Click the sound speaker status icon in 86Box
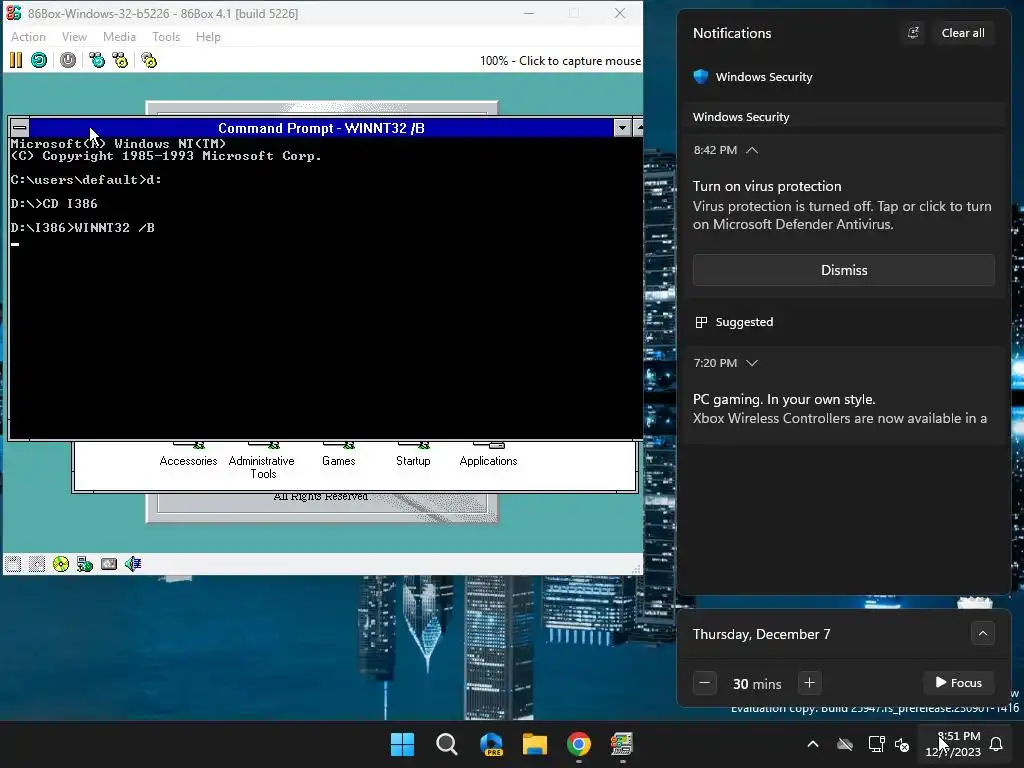The height and width of the screenshot is (768, 1024). (x=133, y=564)
